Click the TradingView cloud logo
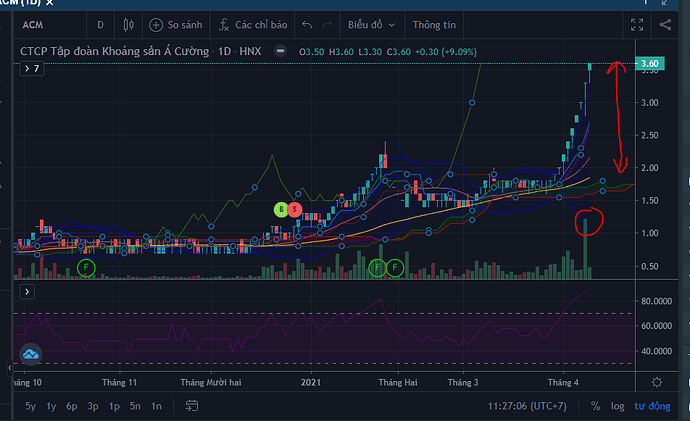Screen dimensions: 690x421 (x=31, y=353)
